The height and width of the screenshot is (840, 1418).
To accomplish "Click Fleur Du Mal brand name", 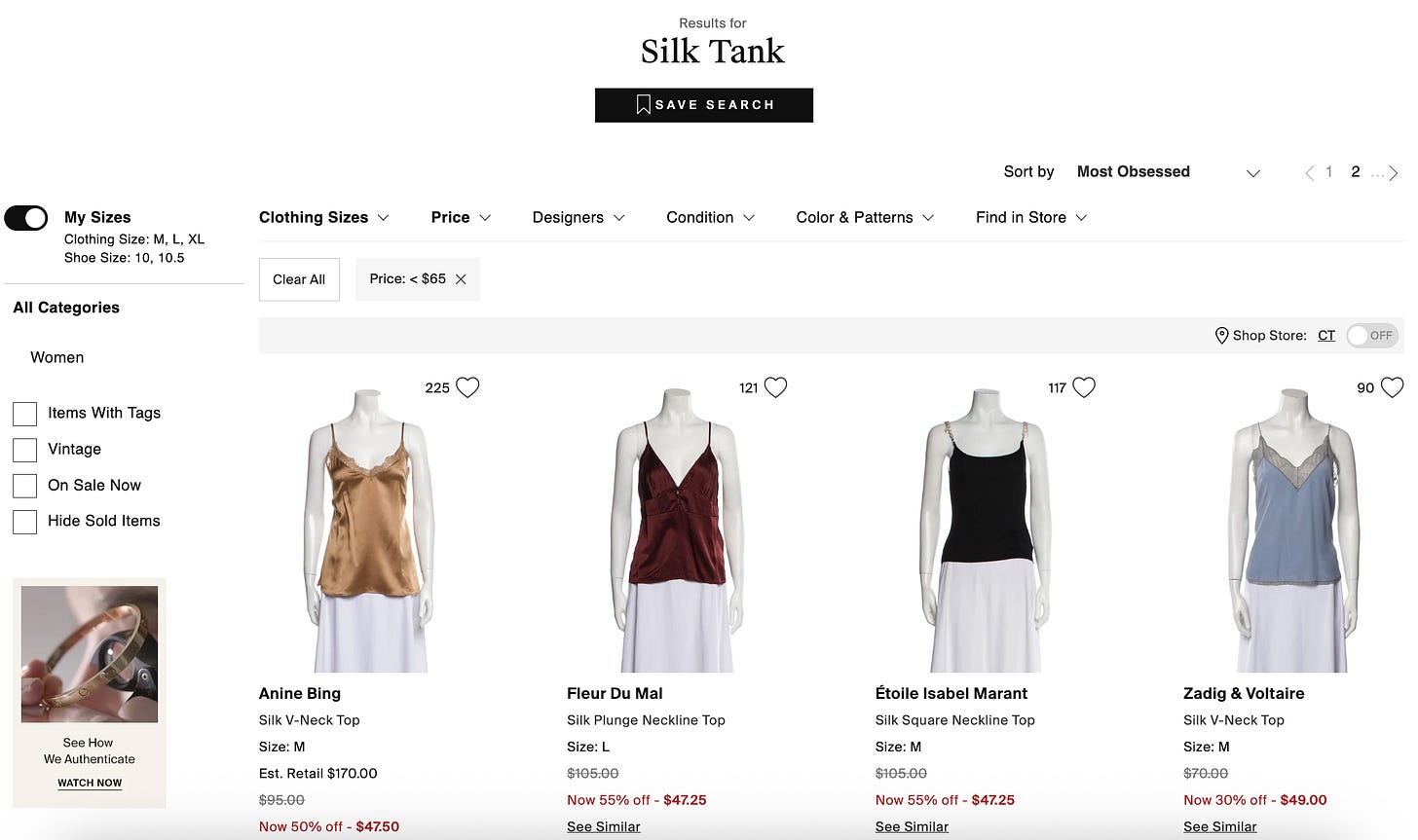I will pos(615,694).
